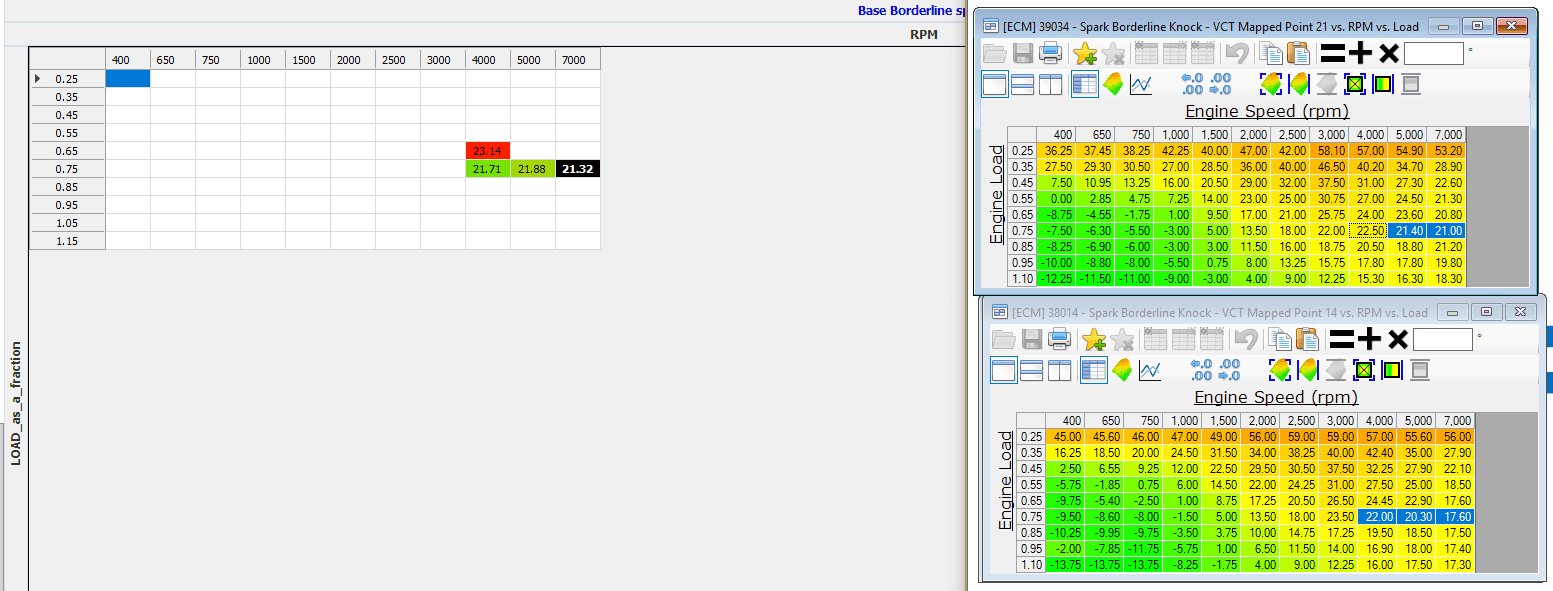
Task: Click the crossed green box icon in 39034 window
Action: click(1355, 85)
